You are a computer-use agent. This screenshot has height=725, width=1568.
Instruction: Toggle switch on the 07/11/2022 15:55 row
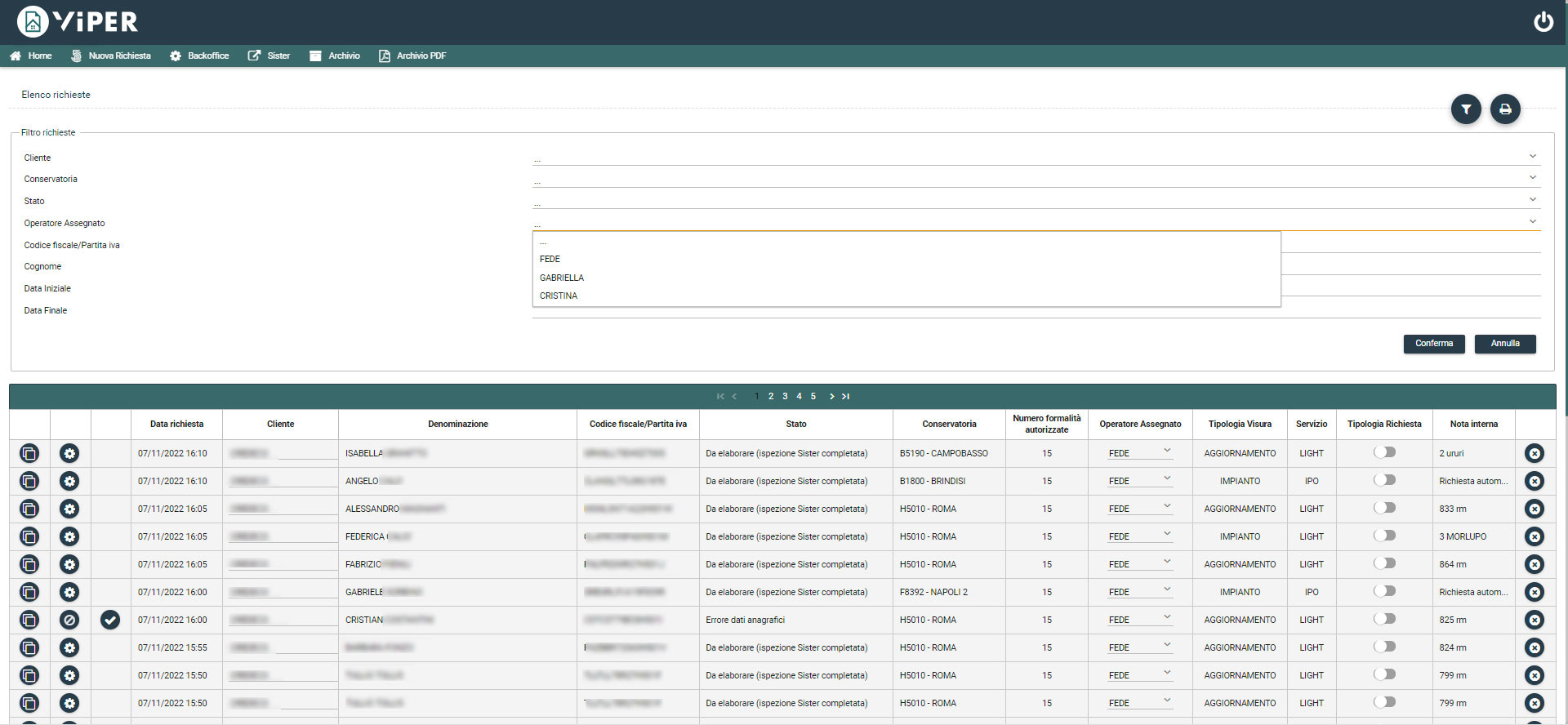coord(1384,647)
